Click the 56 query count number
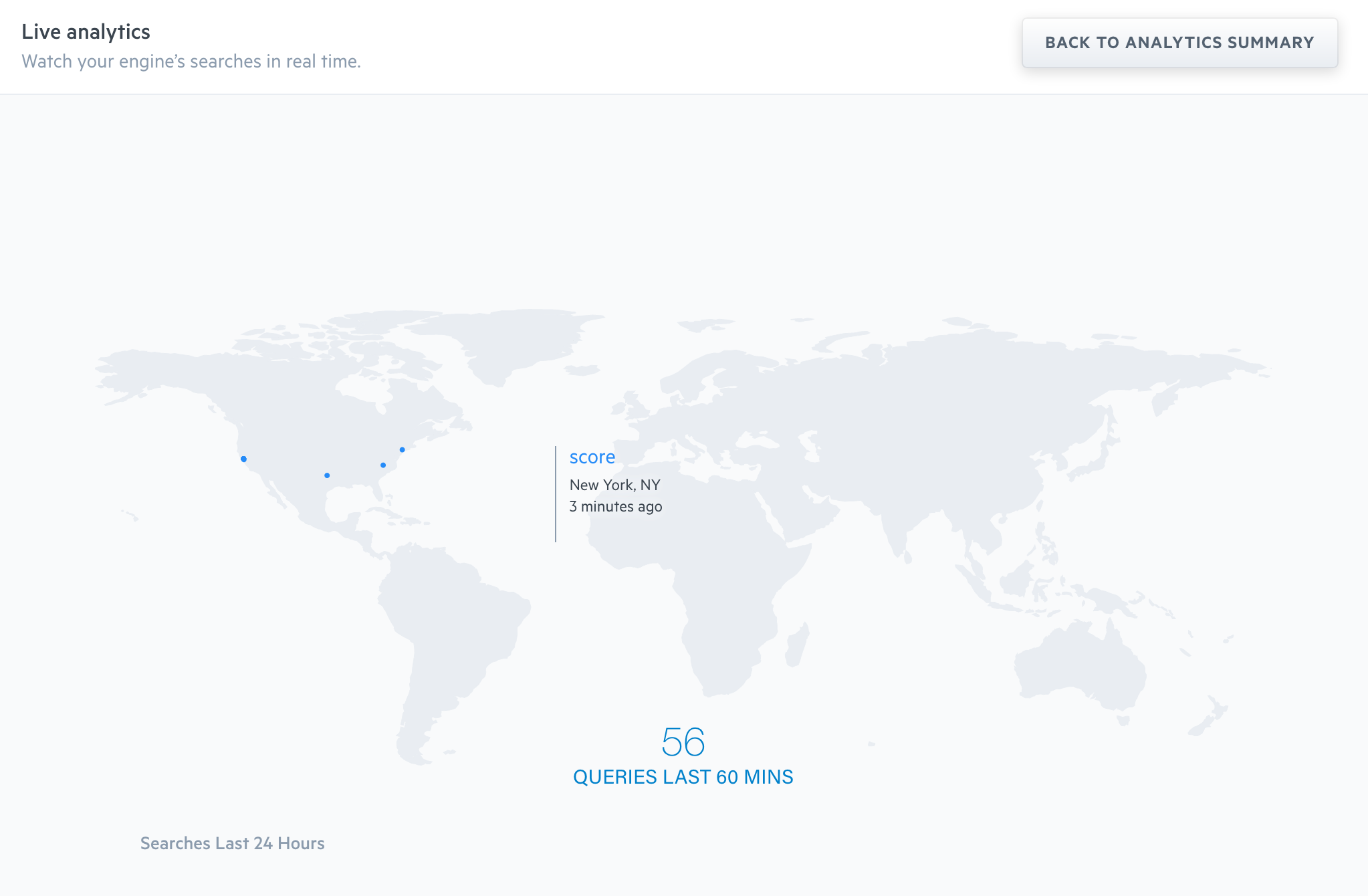Screen dimensions: 1368x896 coord(683,742)
